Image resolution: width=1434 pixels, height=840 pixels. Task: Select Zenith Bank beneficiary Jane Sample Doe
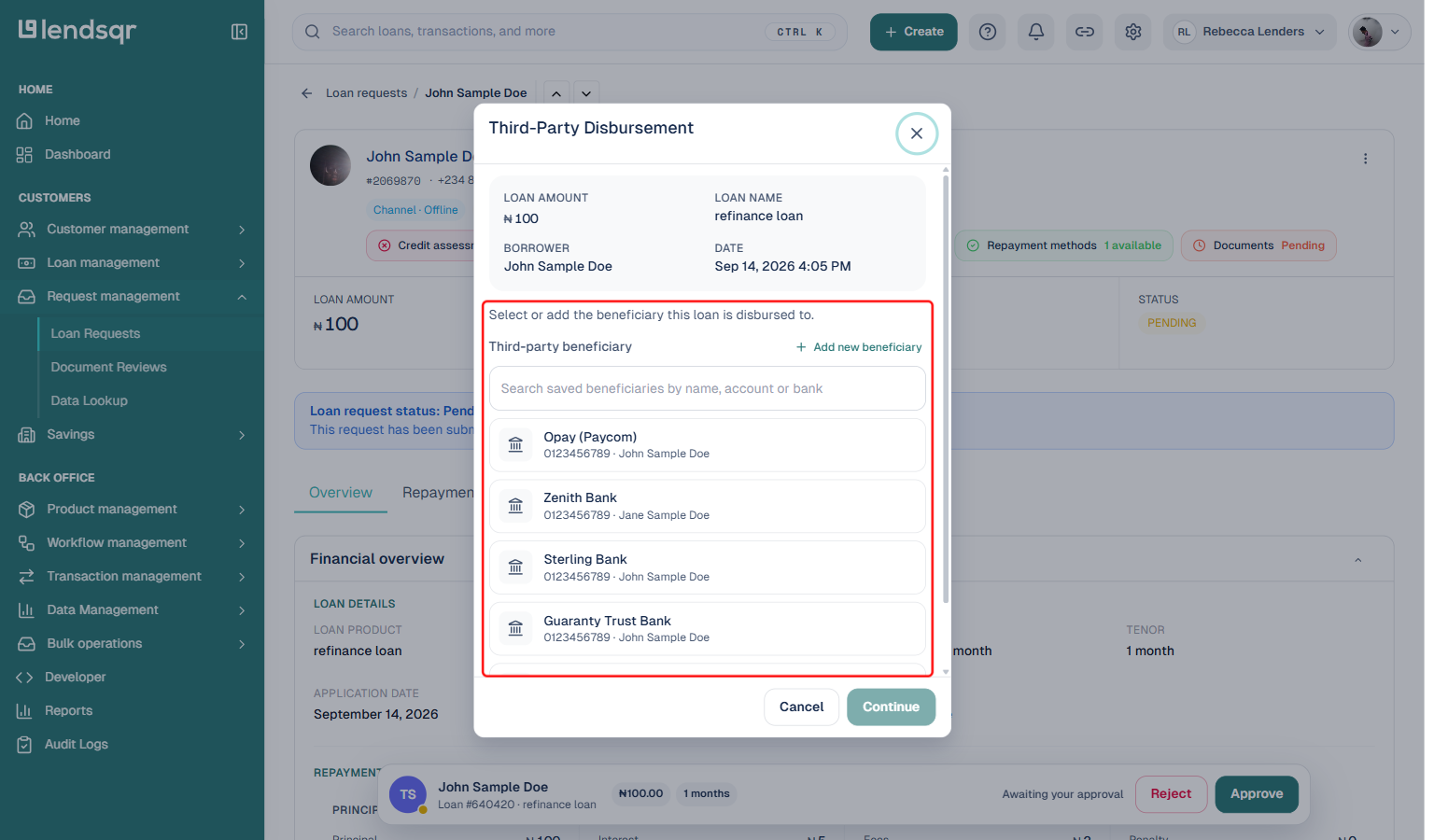[x=708, y=507]
